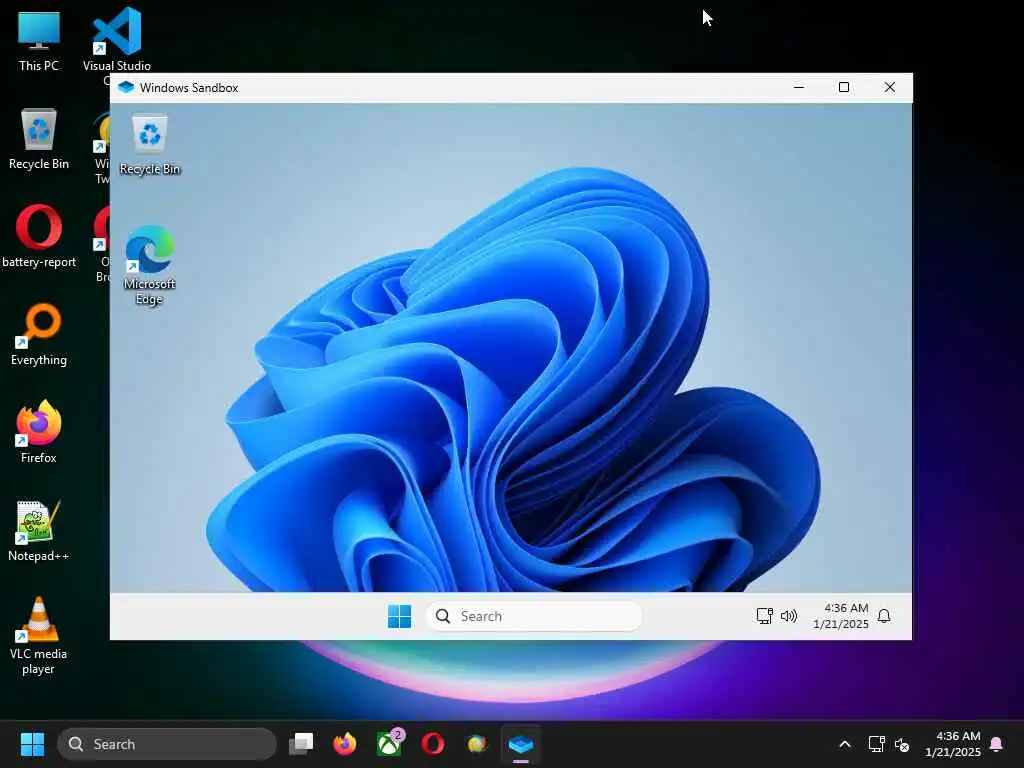Viewport: 1024px width, 768px height.
Task: Open Xbox app from the host taskbar
Action: (x=389, y=744)
